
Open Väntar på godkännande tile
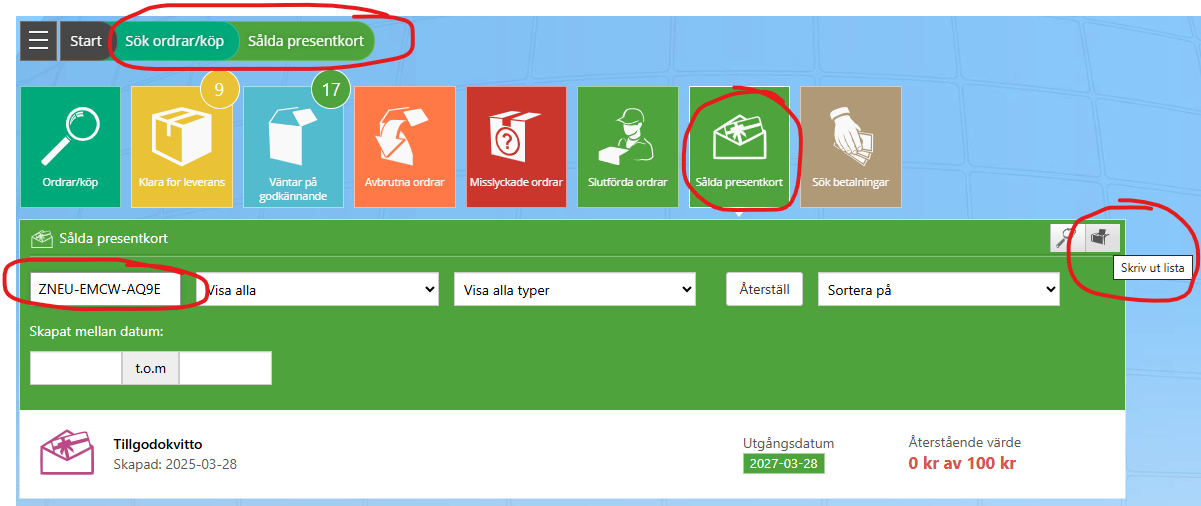point(293,147)
